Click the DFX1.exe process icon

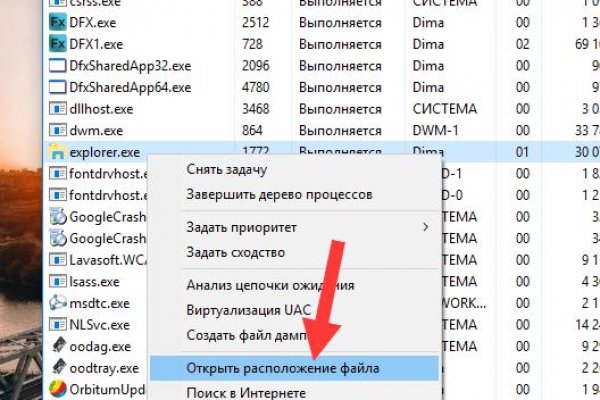58,44
